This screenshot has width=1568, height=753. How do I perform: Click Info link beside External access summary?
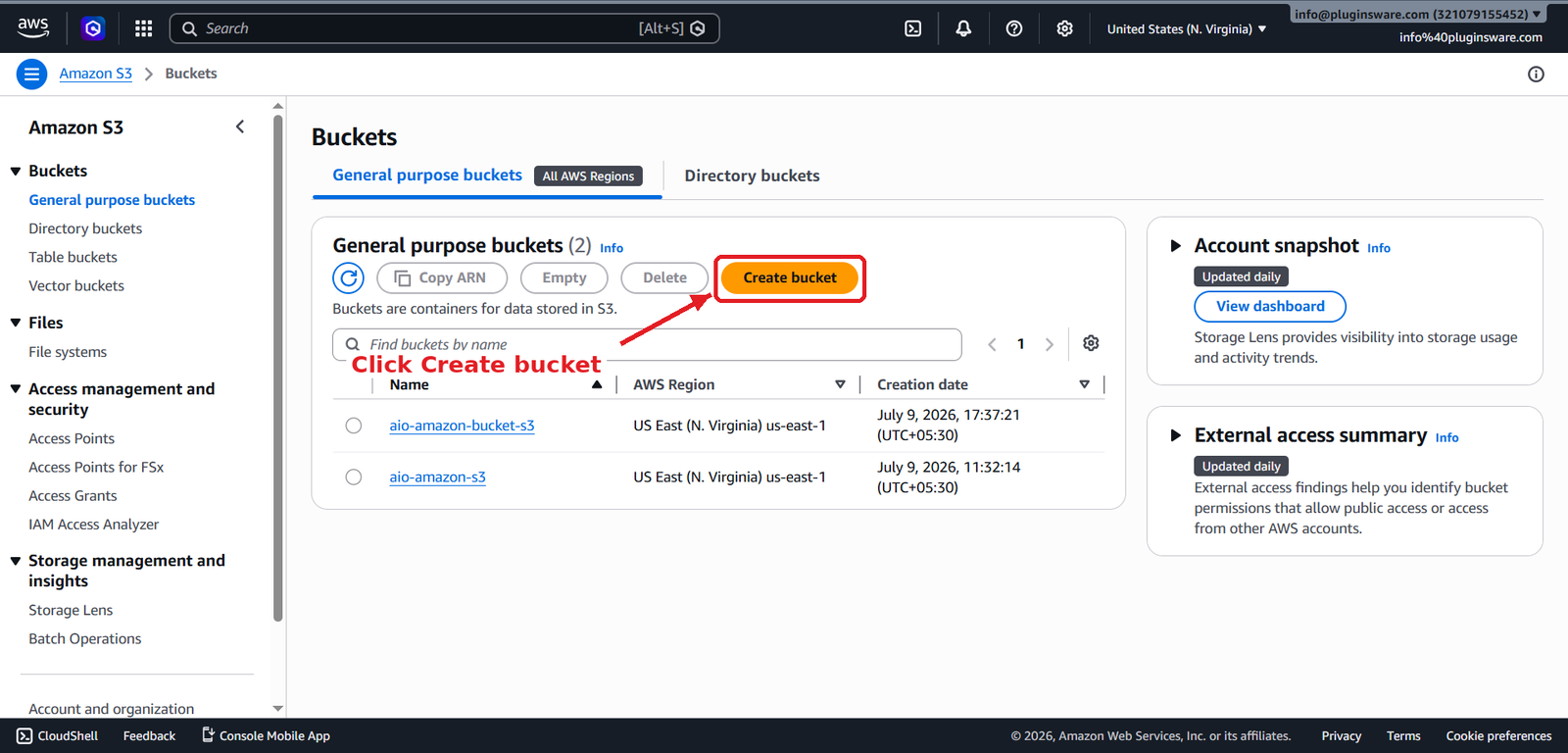coord(1446,437)
